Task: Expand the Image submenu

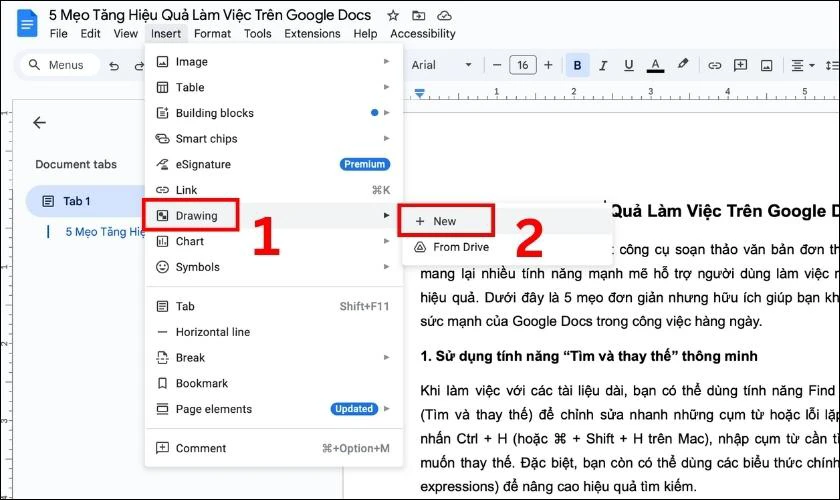Action: [x=273, y=62]
